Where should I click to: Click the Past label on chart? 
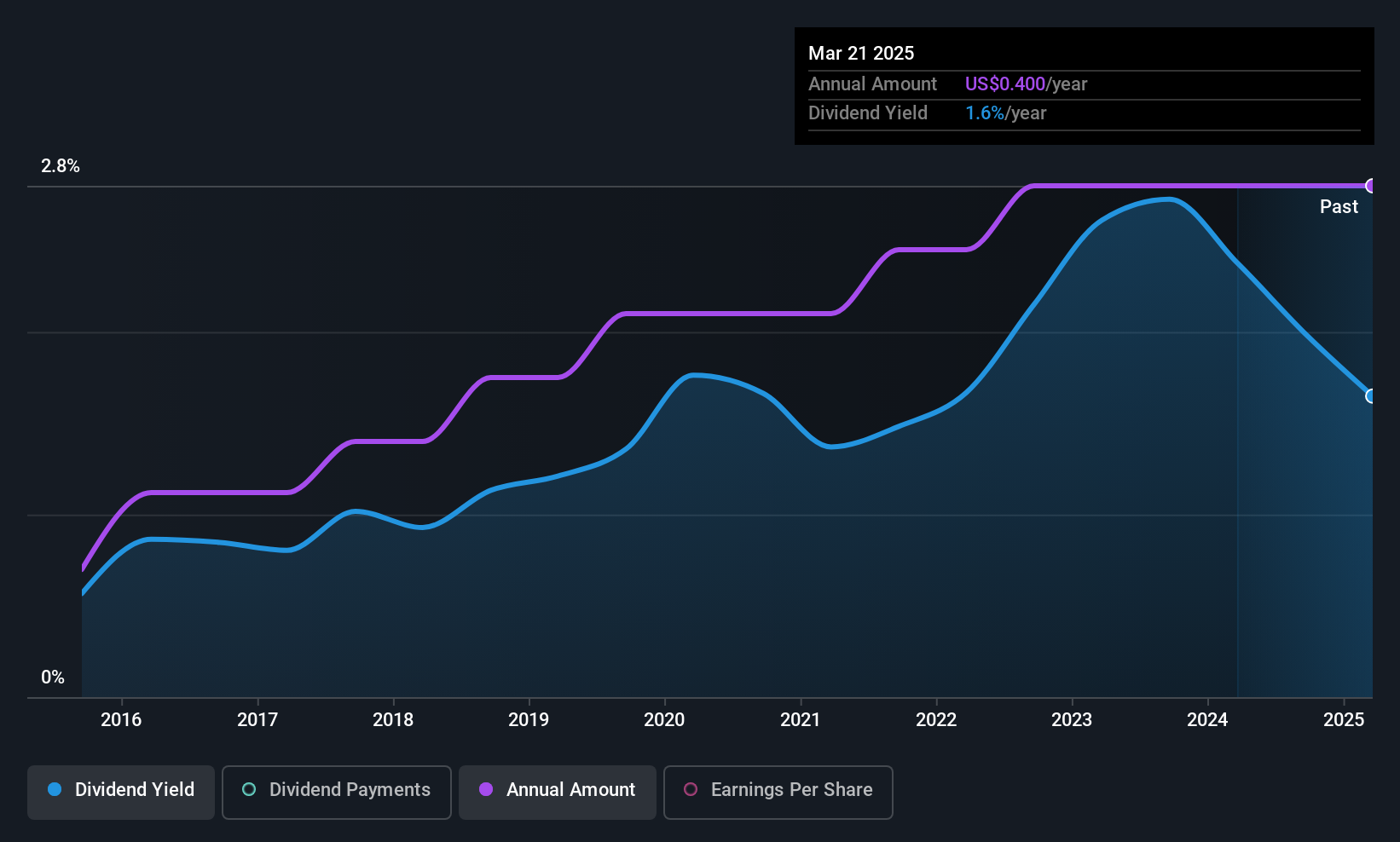(x=1339, y=207)
